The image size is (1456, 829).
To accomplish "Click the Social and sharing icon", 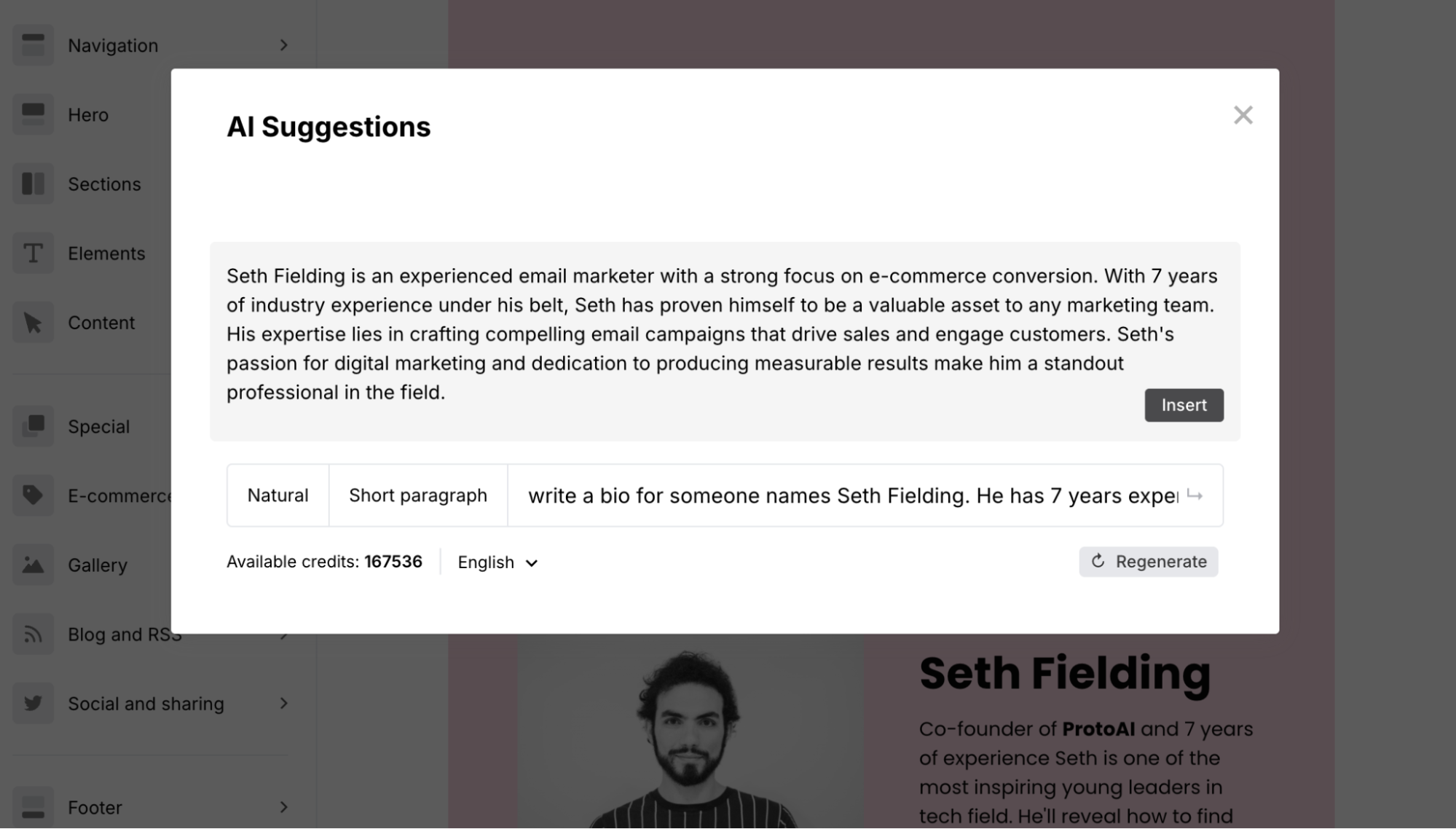I will (33, 703).
